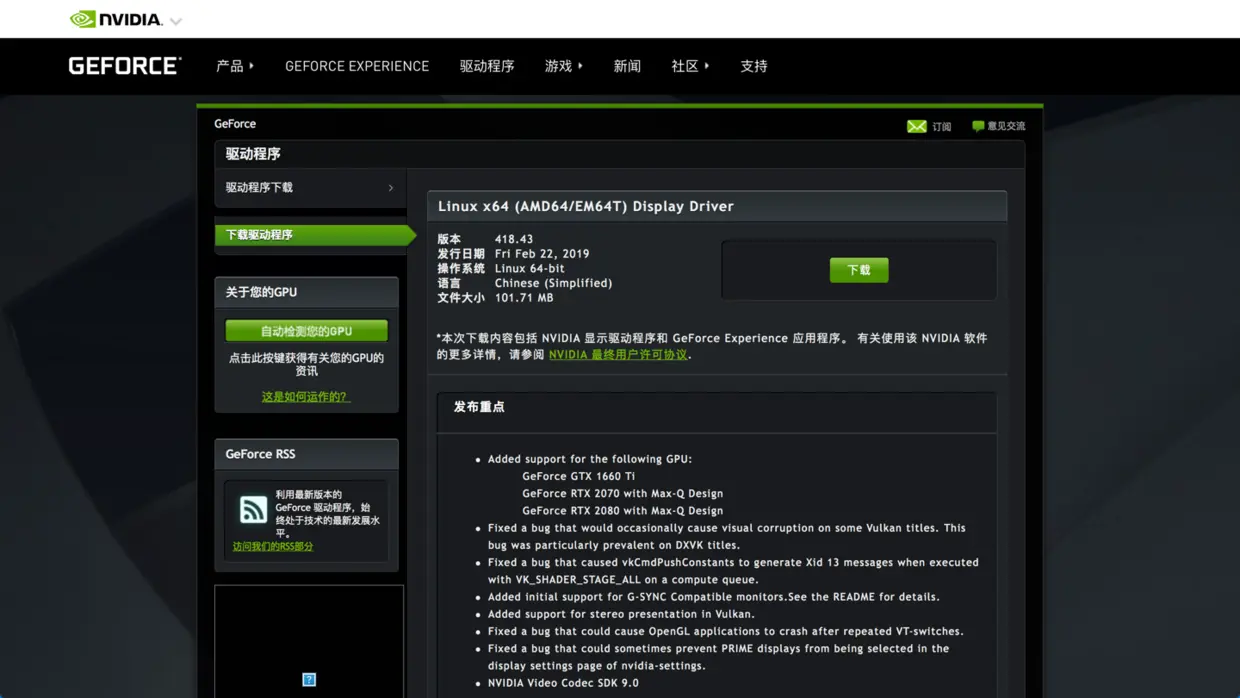Click the 关于您的GPU panel header
This screenshot has height=698, width=1240.
(x=306, y=292)
